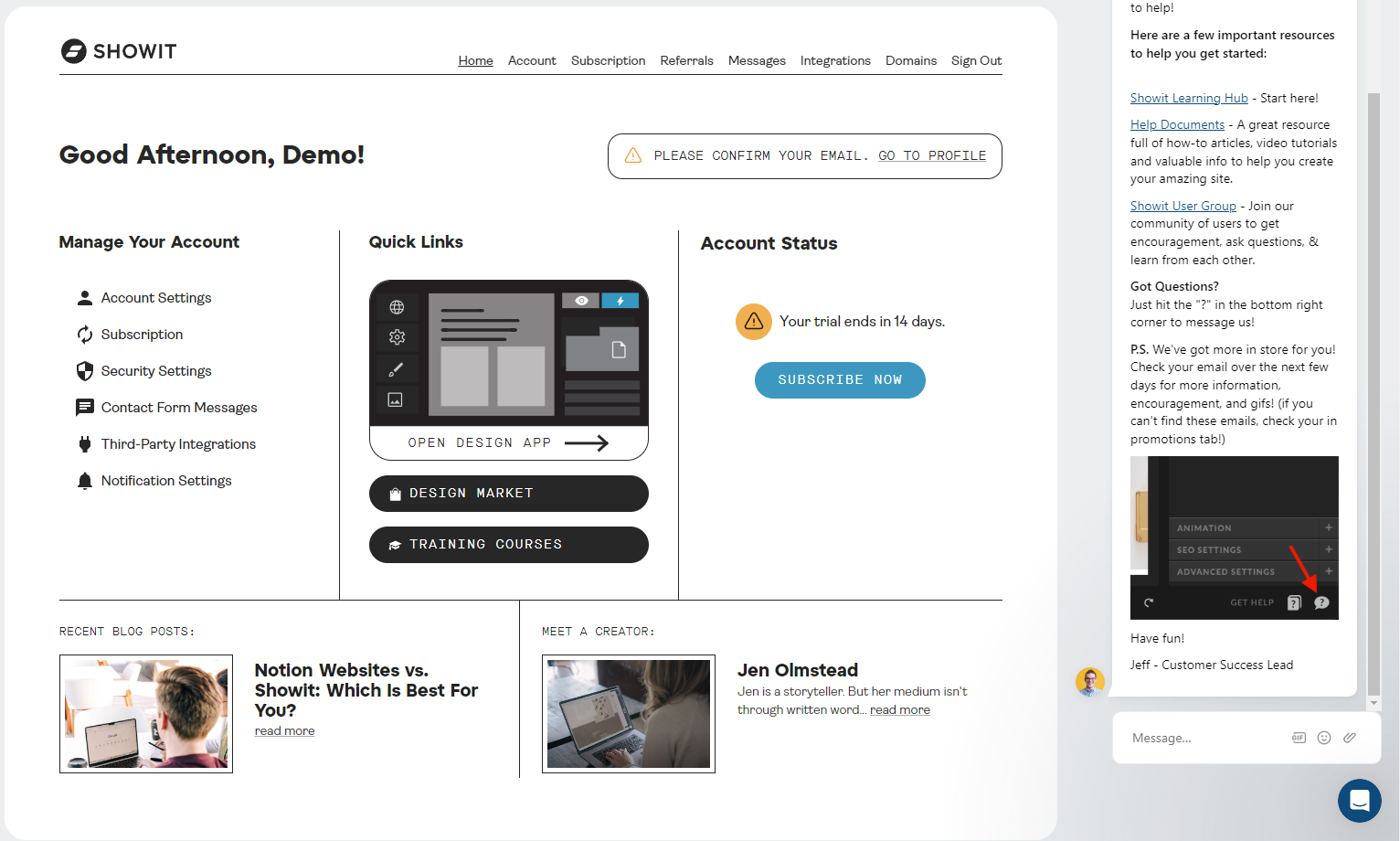Click the chat panel scrollbar
Viewport: 1400px width, 841px height.
(1373, 393)
